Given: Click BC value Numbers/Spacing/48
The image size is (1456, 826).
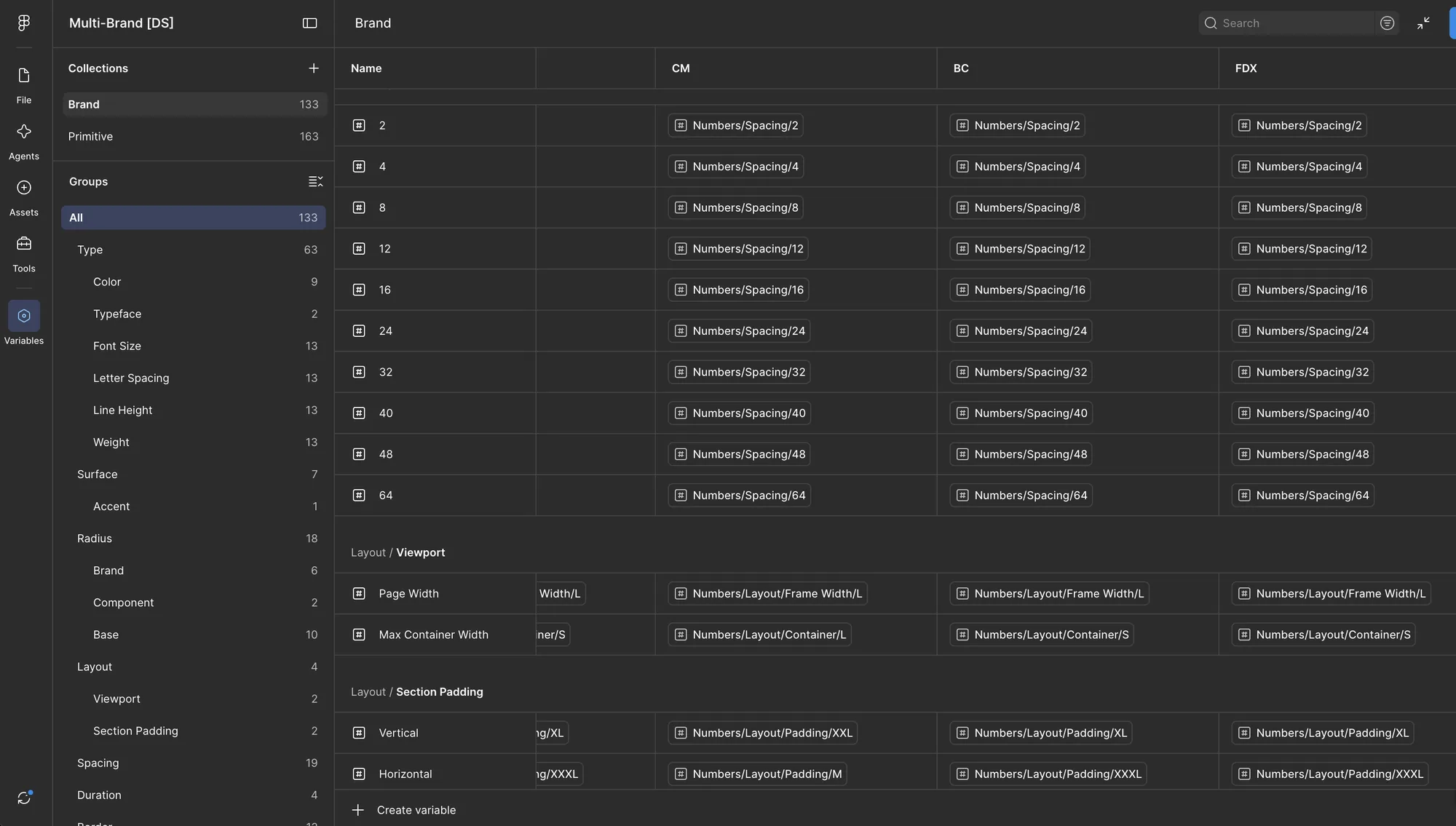Looking at the screenshot, I should (1021, 454).
